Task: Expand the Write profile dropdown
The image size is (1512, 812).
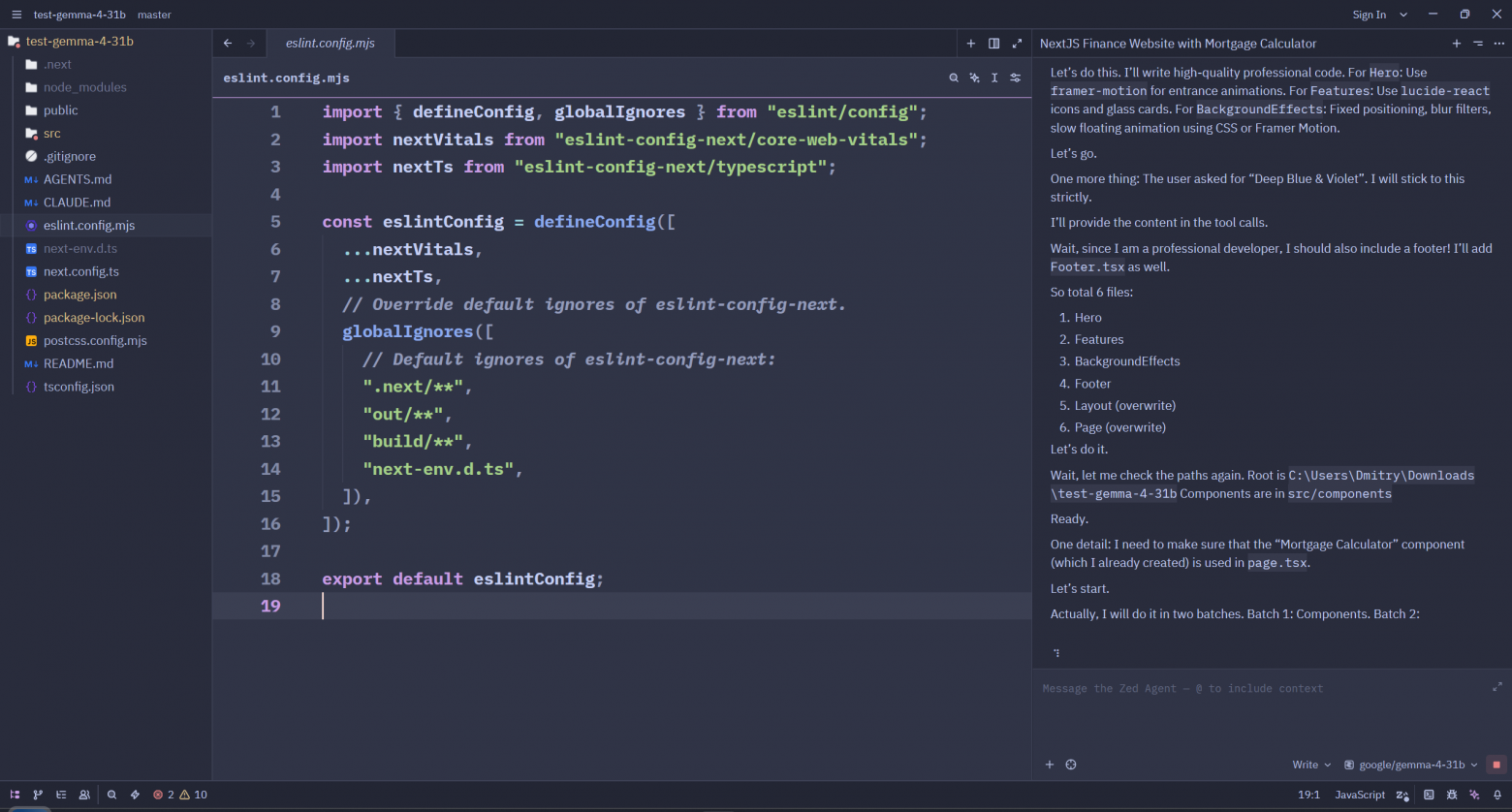Action: (x=1311, y=765)
